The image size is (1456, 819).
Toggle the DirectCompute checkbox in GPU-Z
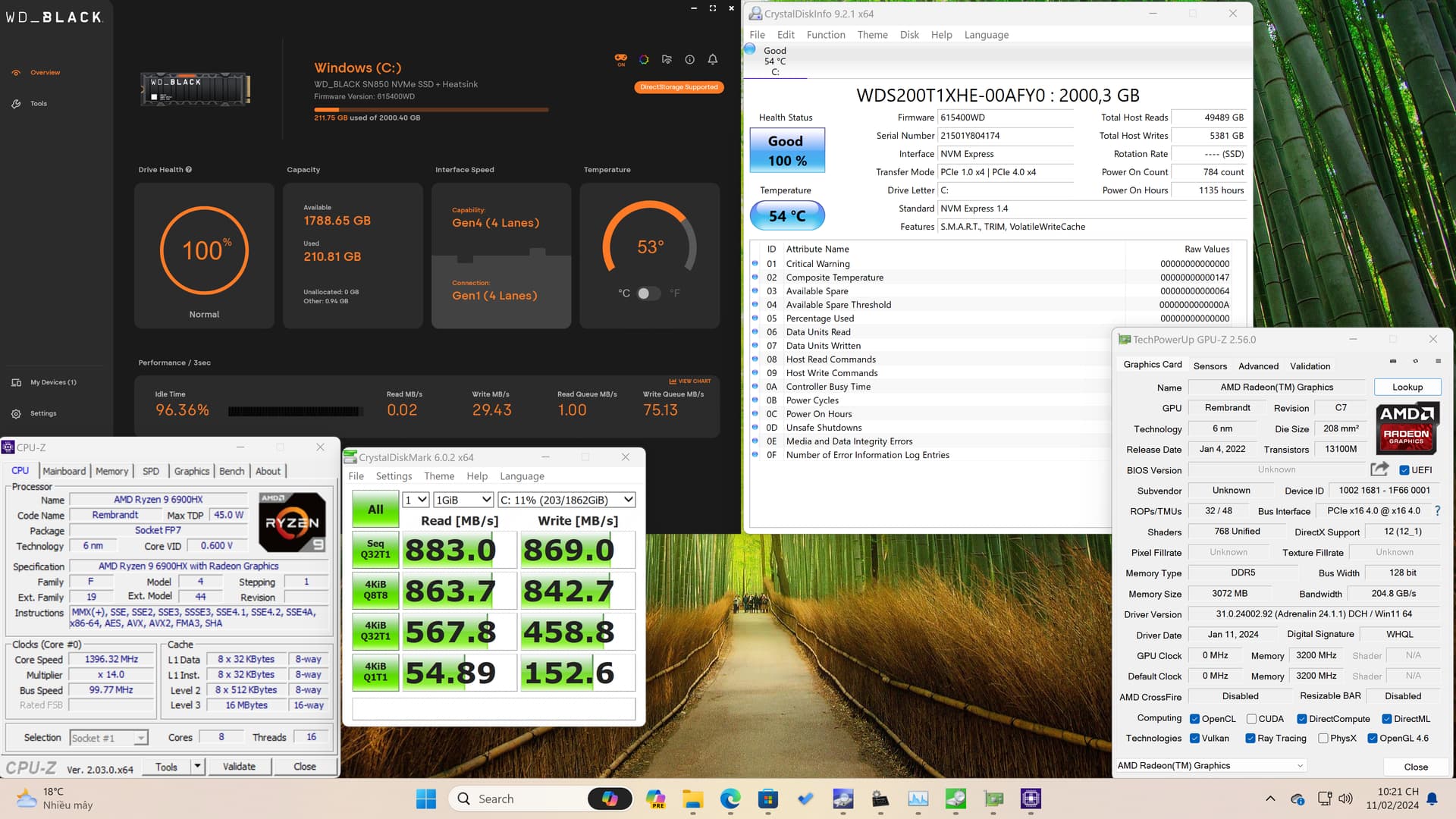tap(1301, 719)
